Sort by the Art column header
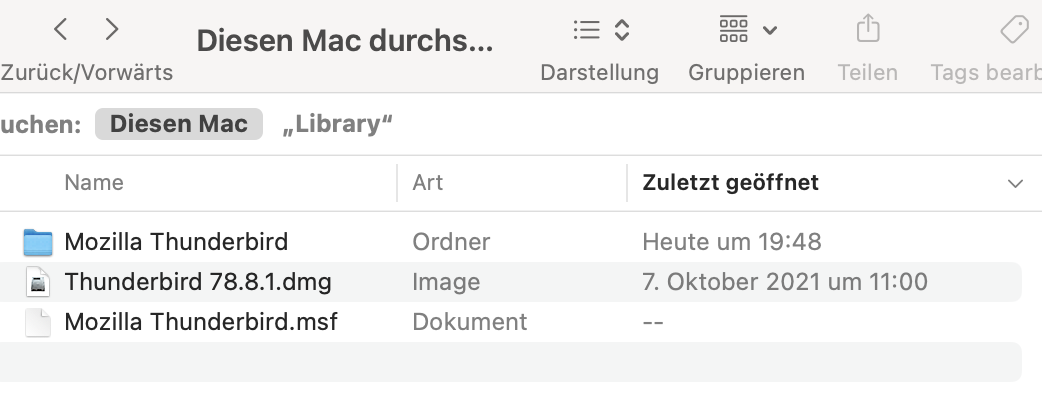The width and height of the screenshot is (1042, 400). [x=427, y=183]
